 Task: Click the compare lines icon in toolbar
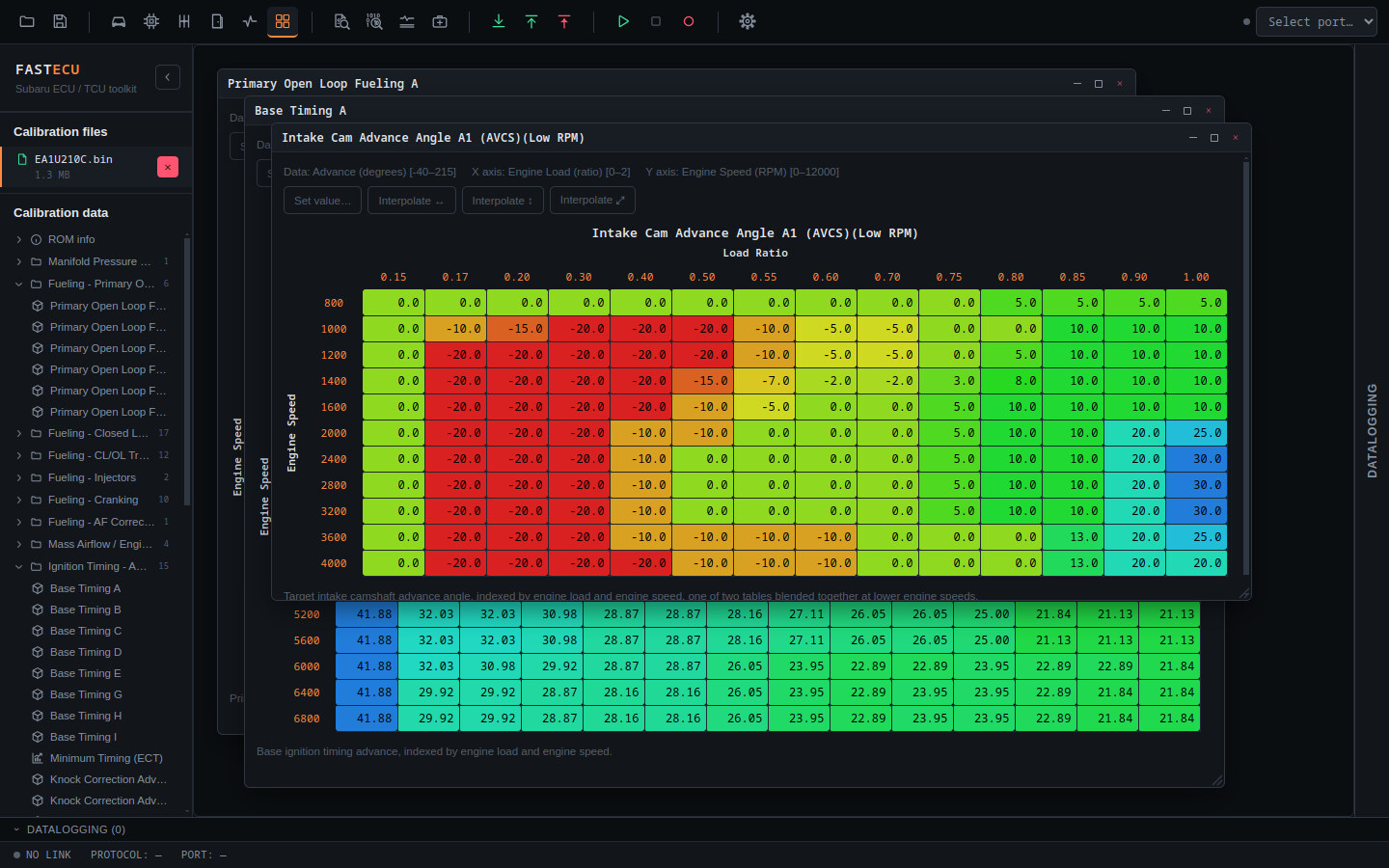coord(407,21)
